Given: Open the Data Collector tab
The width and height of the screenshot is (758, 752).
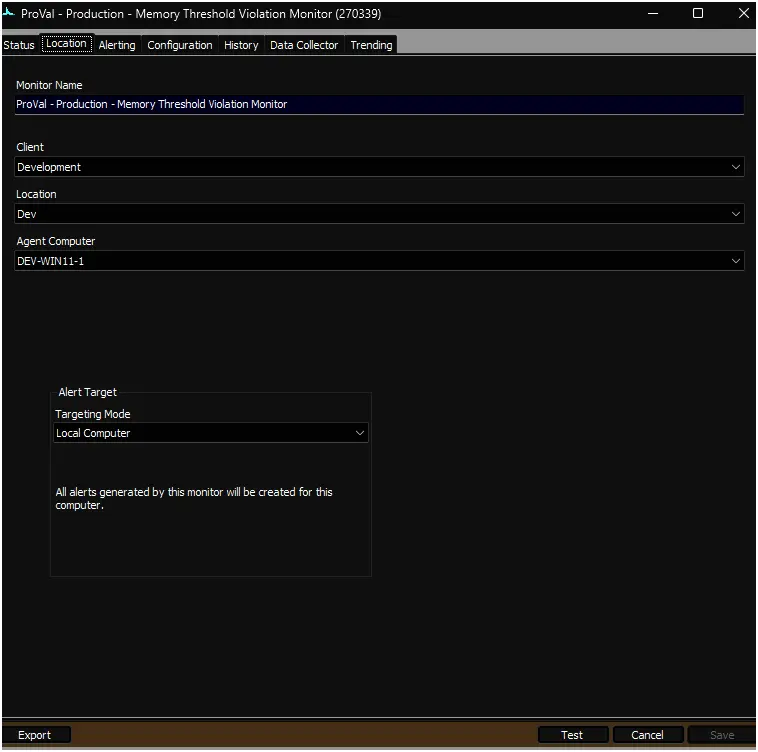Looking at the screenshot, I should [x=304, y=45].
